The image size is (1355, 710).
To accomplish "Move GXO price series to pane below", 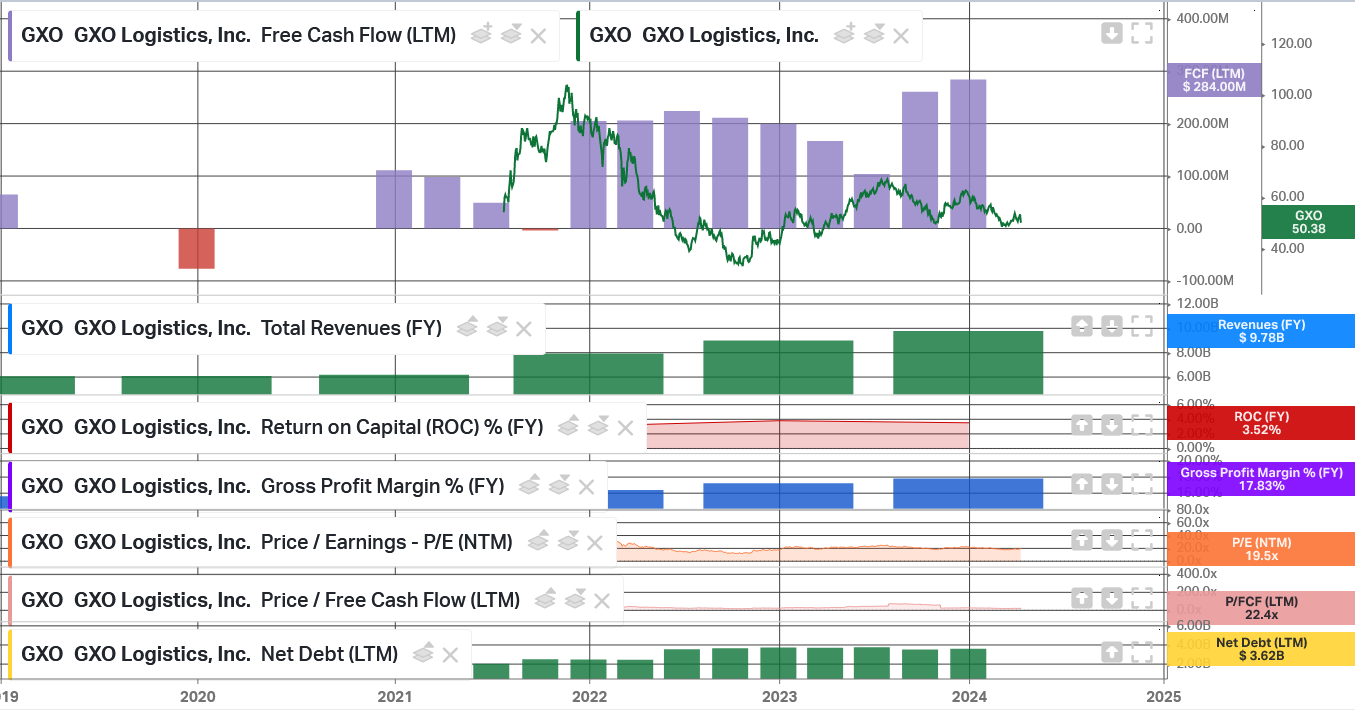I will click(874, 35).
